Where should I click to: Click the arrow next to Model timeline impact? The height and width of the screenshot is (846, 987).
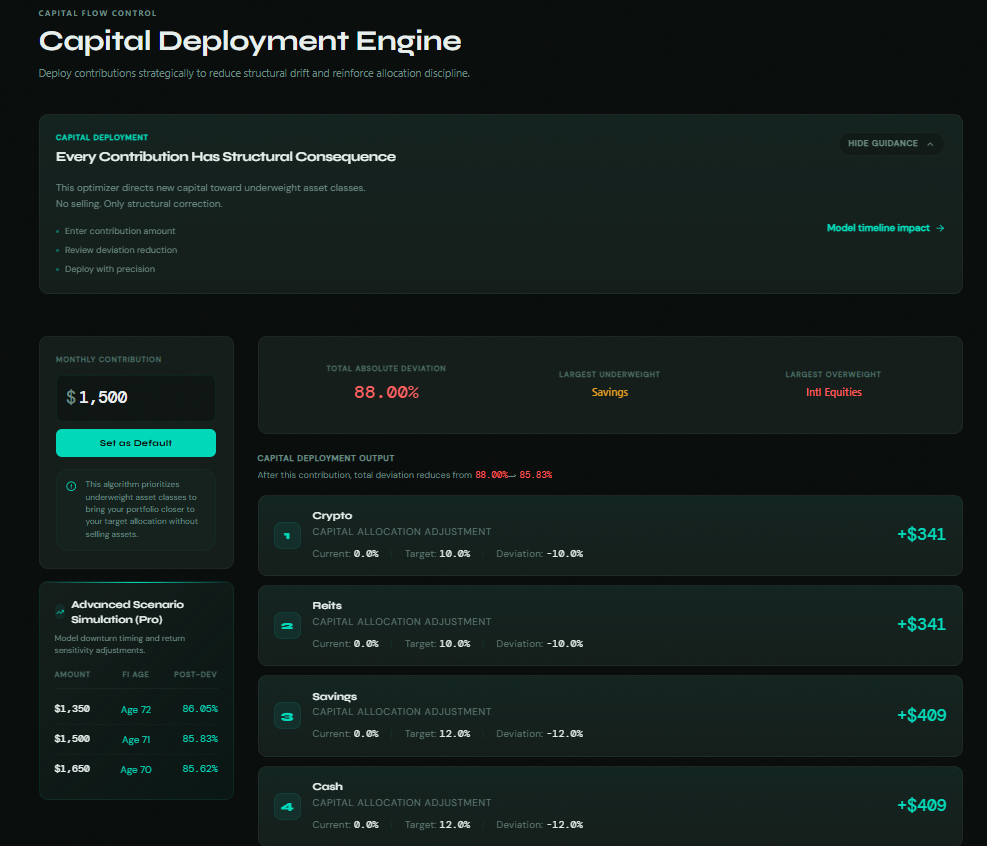click(x=940, y=228)
